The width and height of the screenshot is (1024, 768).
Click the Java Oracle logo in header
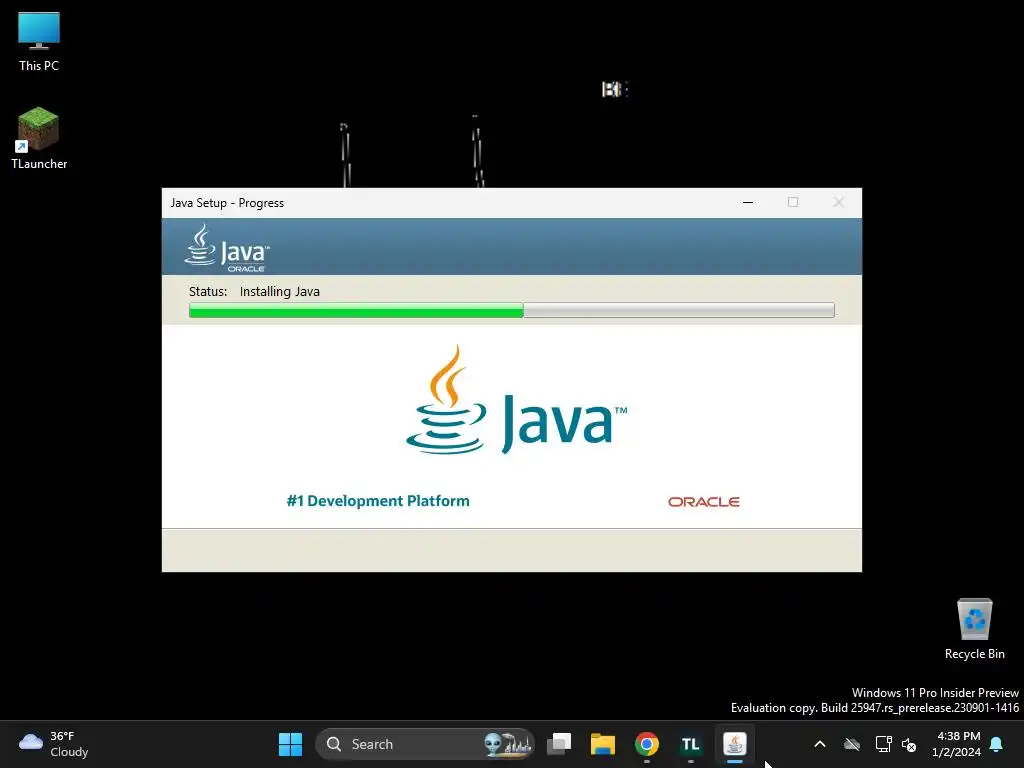227,248
